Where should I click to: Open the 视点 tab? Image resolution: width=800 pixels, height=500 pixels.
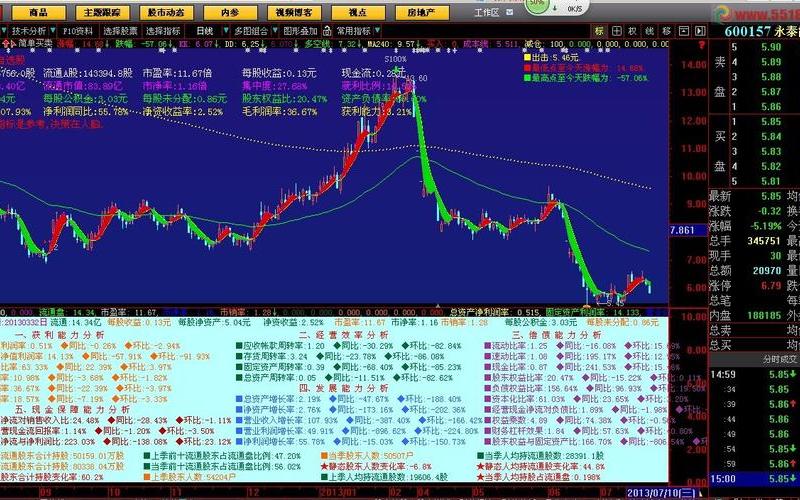pos(358,13)
